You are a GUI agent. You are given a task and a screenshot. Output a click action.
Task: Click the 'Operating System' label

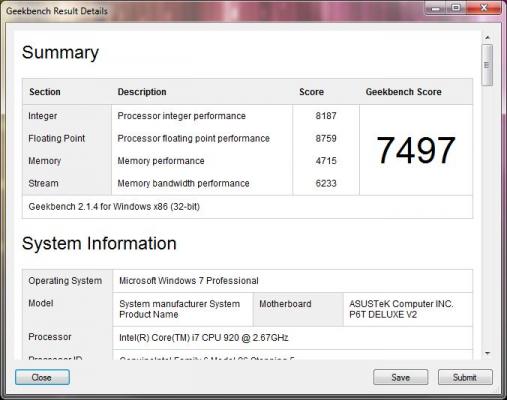(x=65, y=281)
